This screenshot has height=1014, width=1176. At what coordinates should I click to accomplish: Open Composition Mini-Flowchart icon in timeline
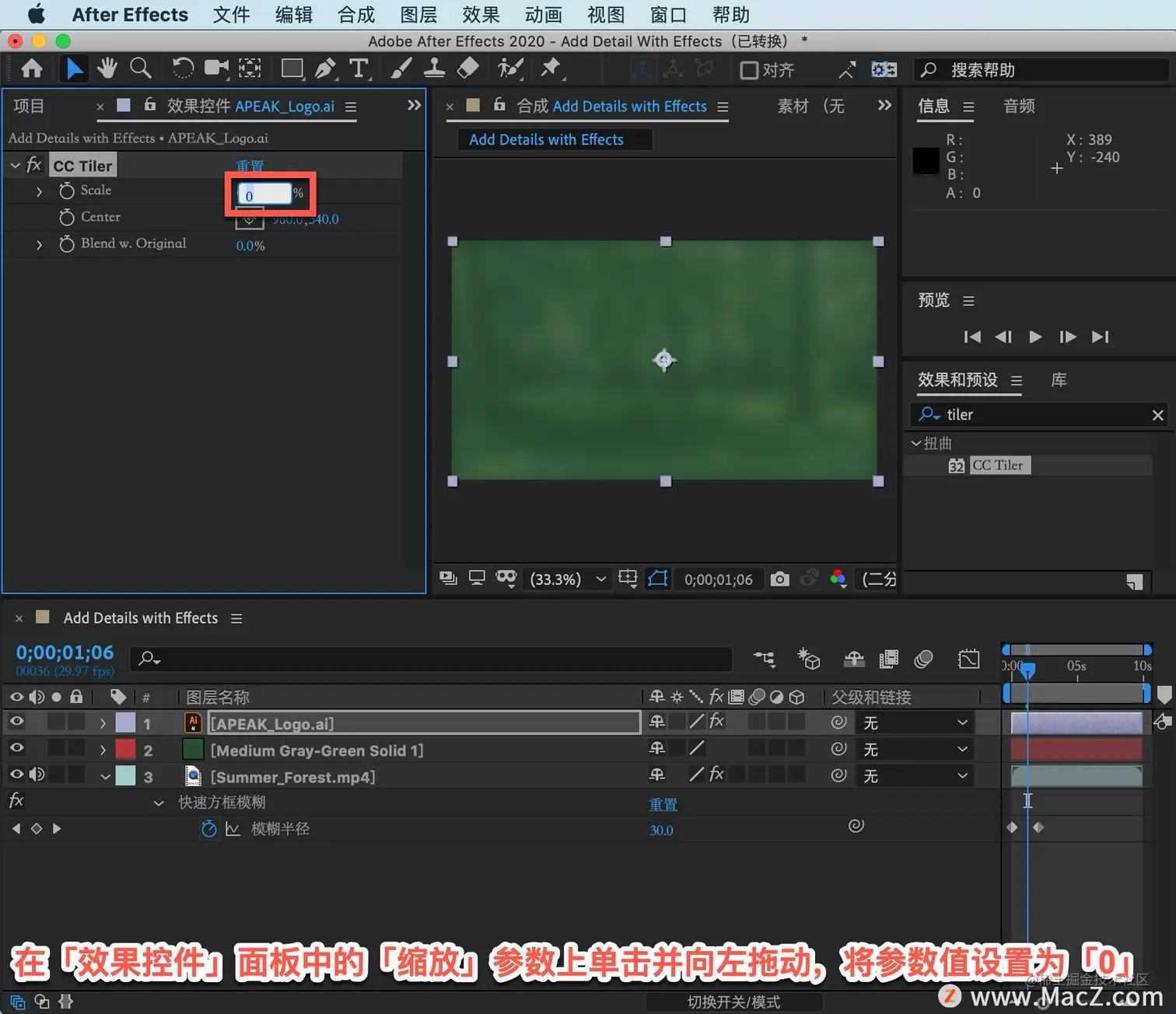click(765, 659)
